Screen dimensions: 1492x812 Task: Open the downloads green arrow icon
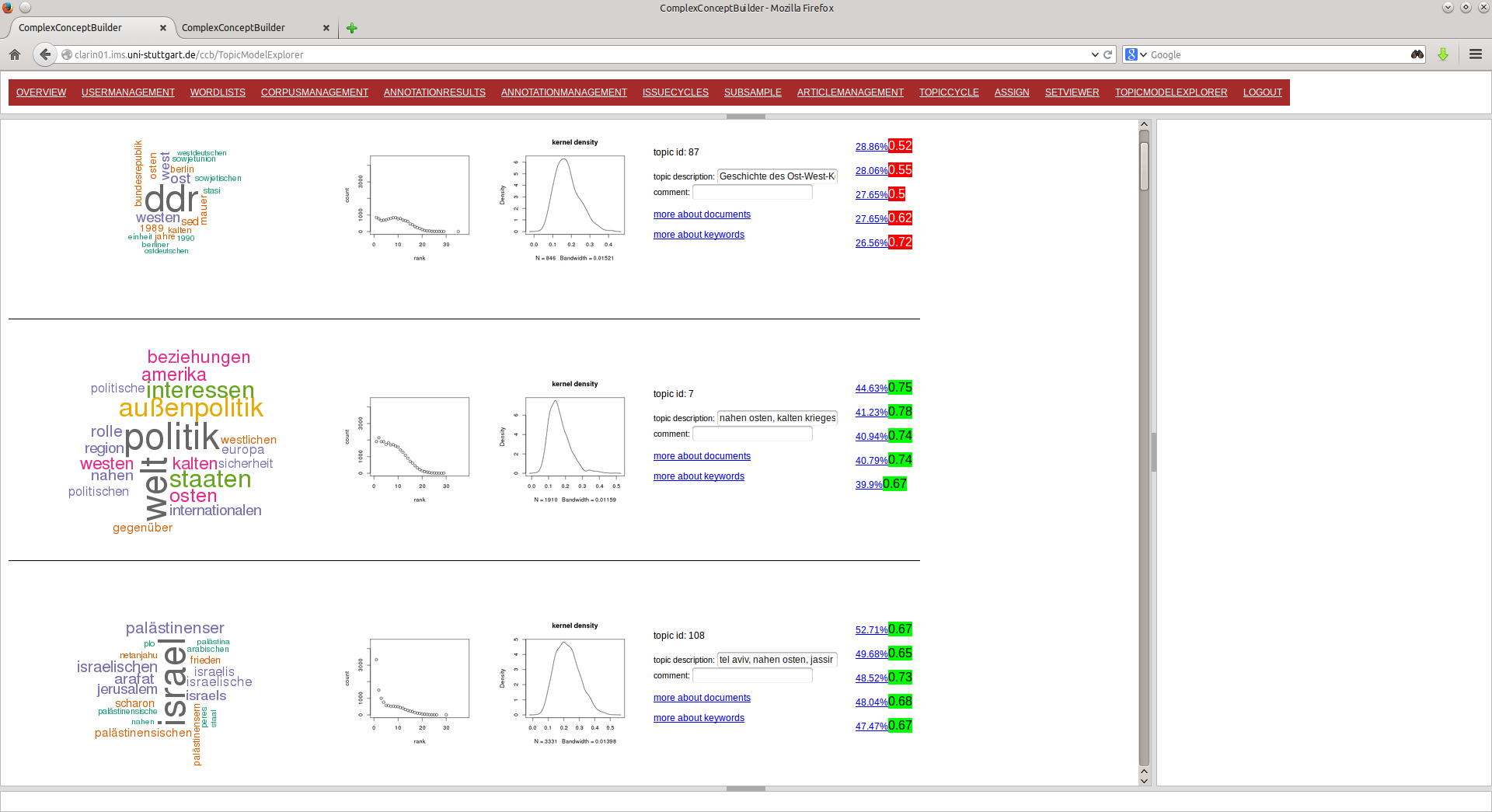1443,54
